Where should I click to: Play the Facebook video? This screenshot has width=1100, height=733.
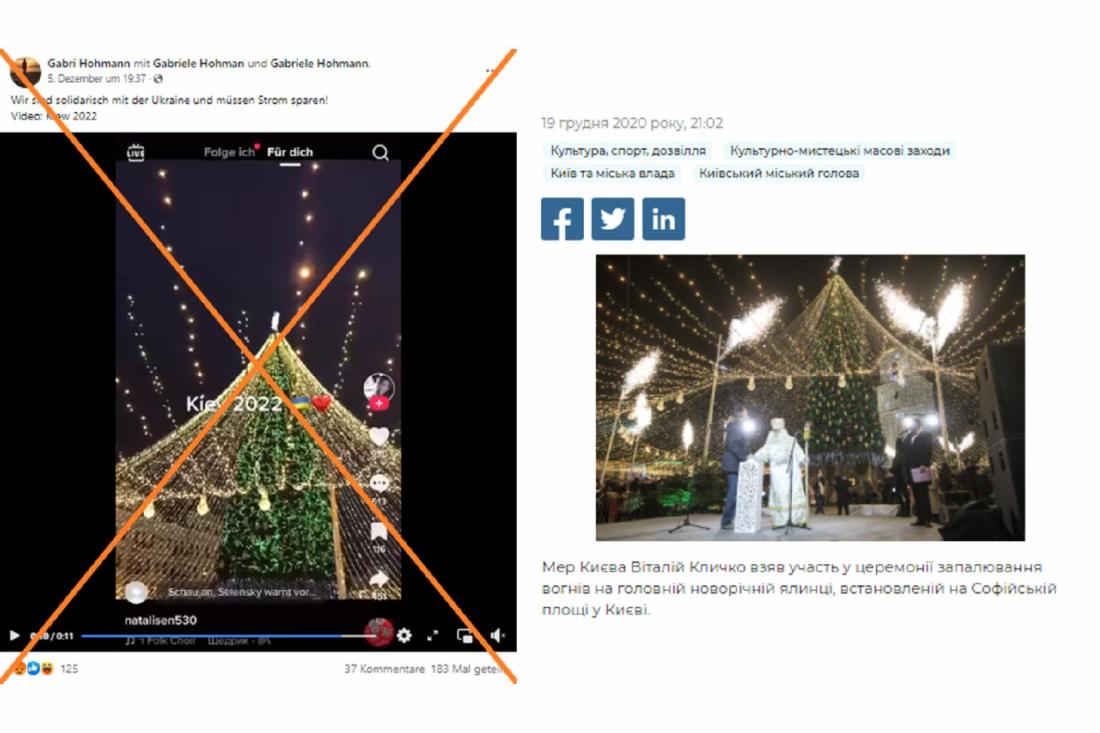pos(14,636)
